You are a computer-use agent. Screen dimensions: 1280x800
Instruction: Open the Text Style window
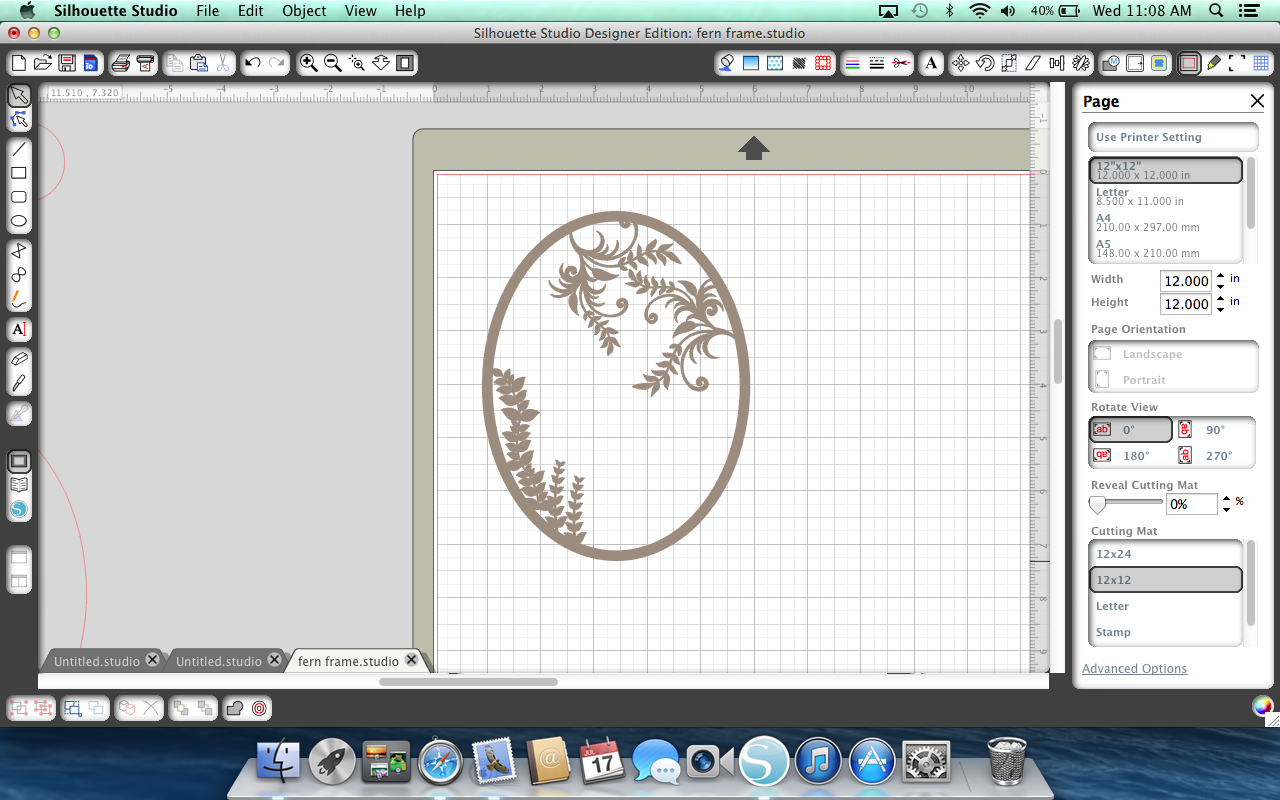(x=931, y=63)
